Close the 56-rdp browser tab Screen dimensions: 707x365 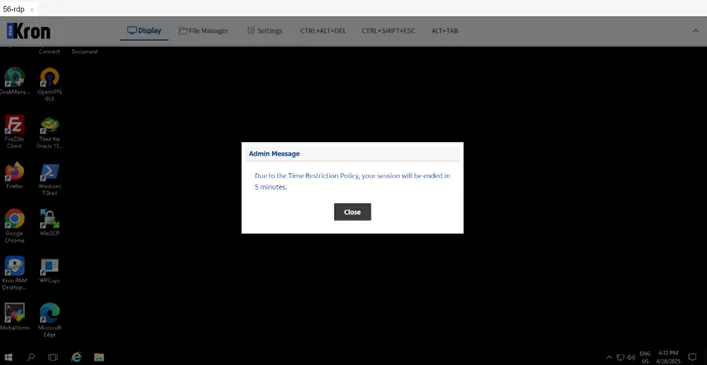[x=32, y=9]
